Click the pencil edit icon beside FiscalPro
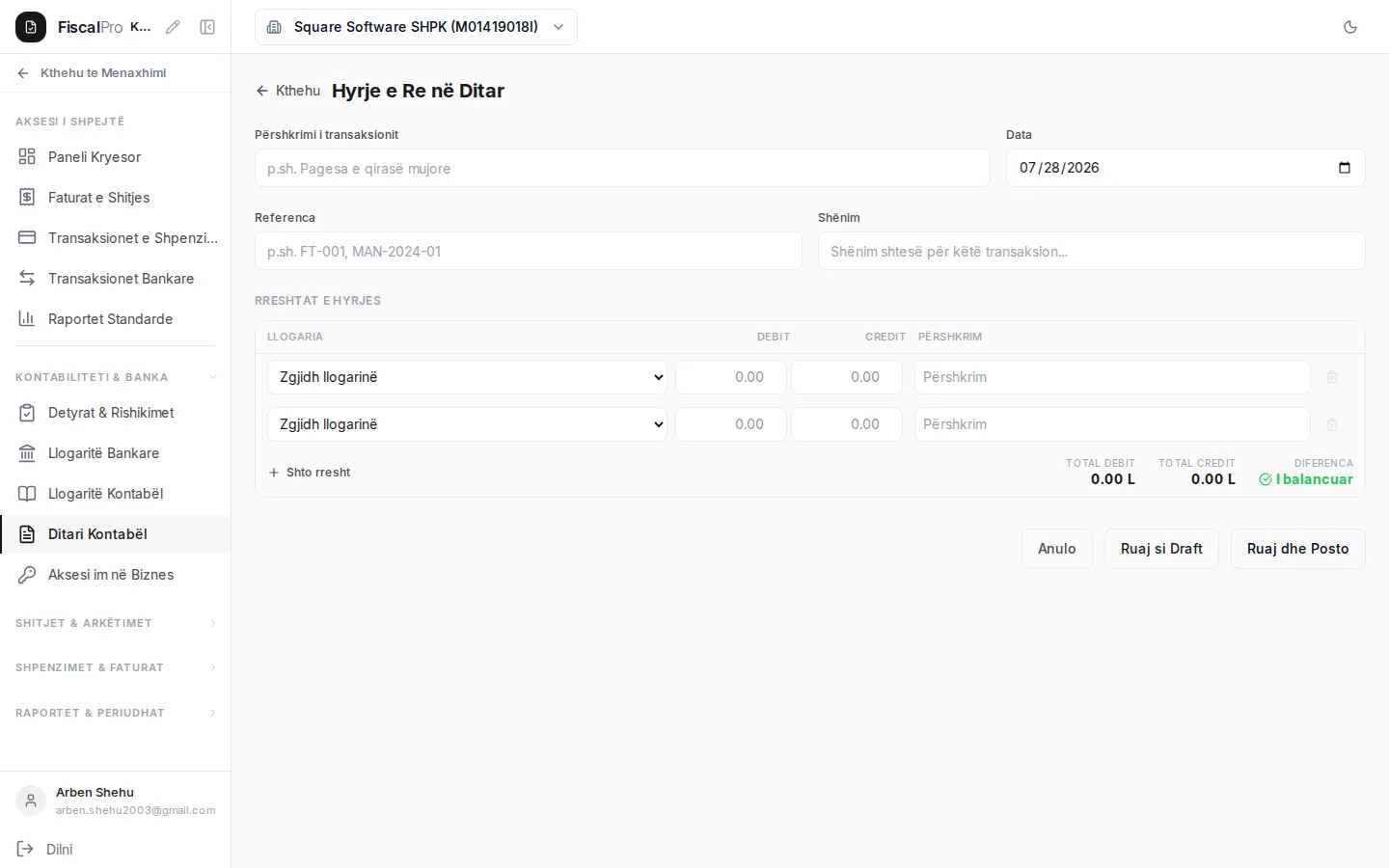 pos(173,27)
